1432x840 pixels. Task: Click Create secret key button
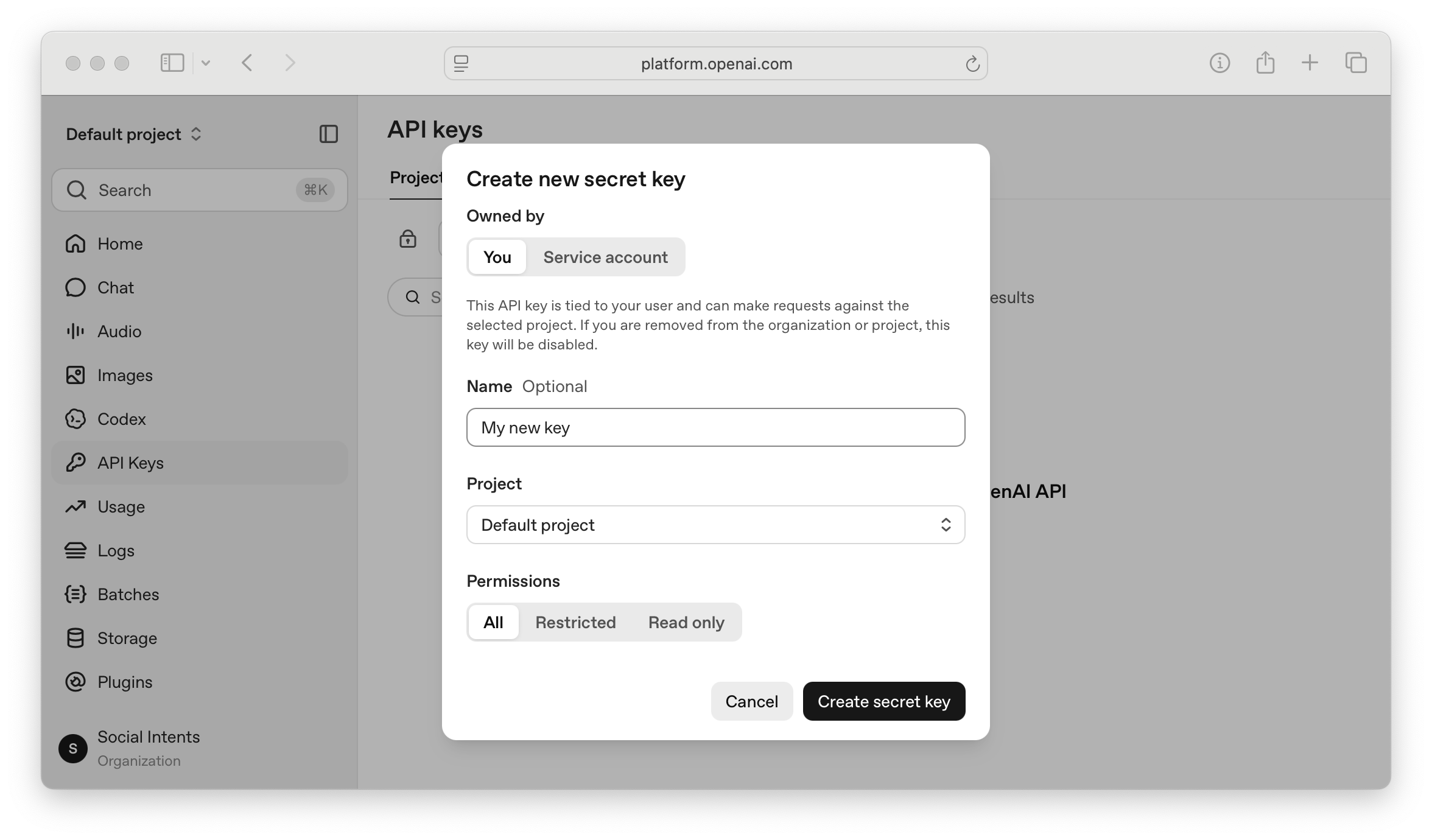884,701
